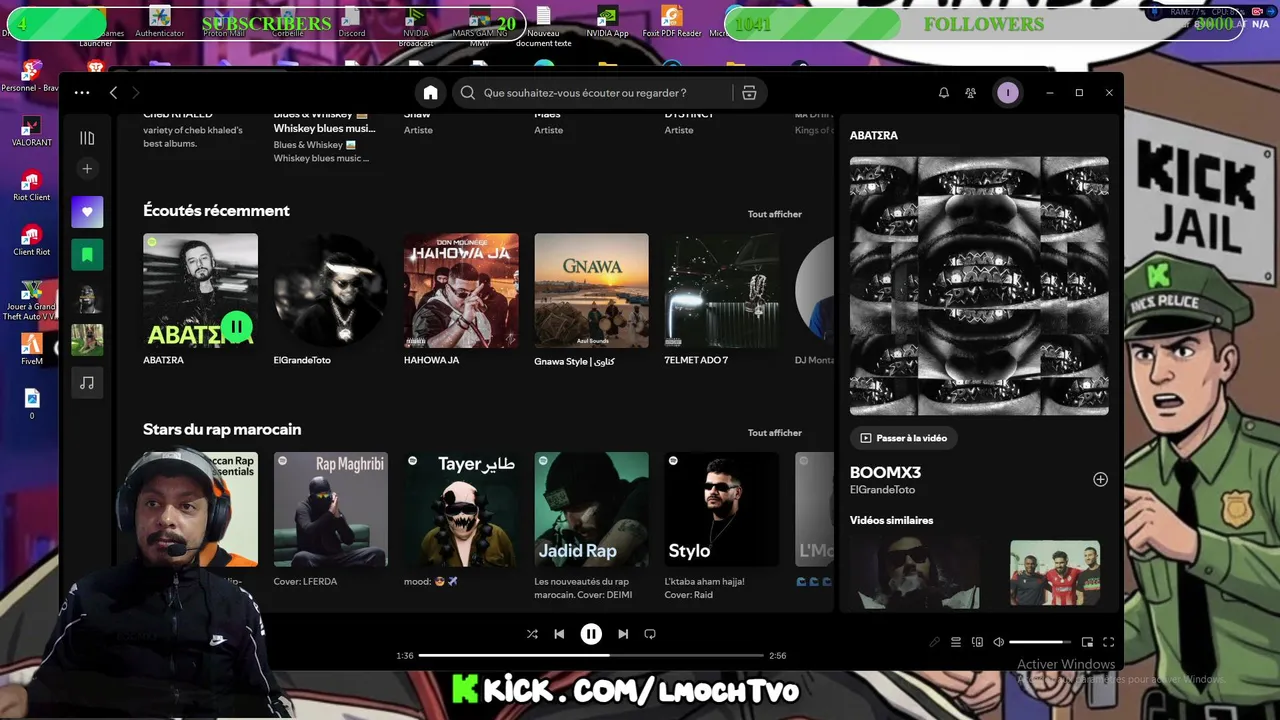Switch to full screen view
This screenshot has height=720, width=1280.
click(x=1108, y=642)
